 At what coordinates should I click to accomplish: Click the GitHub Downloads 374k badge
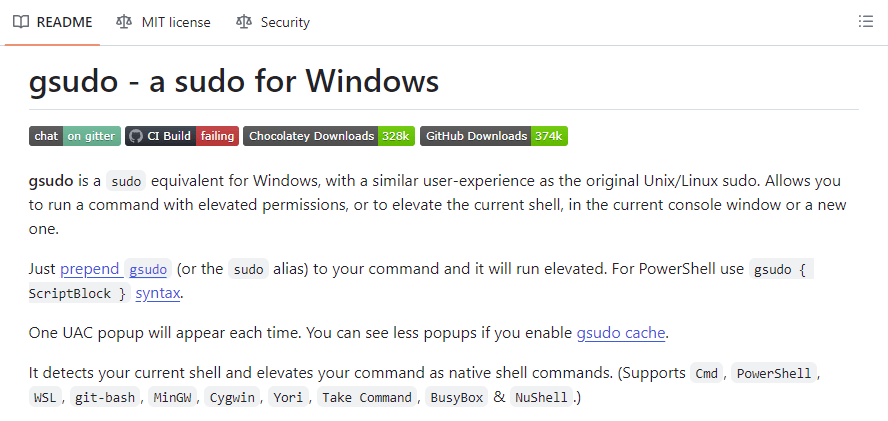pos(494,136)
